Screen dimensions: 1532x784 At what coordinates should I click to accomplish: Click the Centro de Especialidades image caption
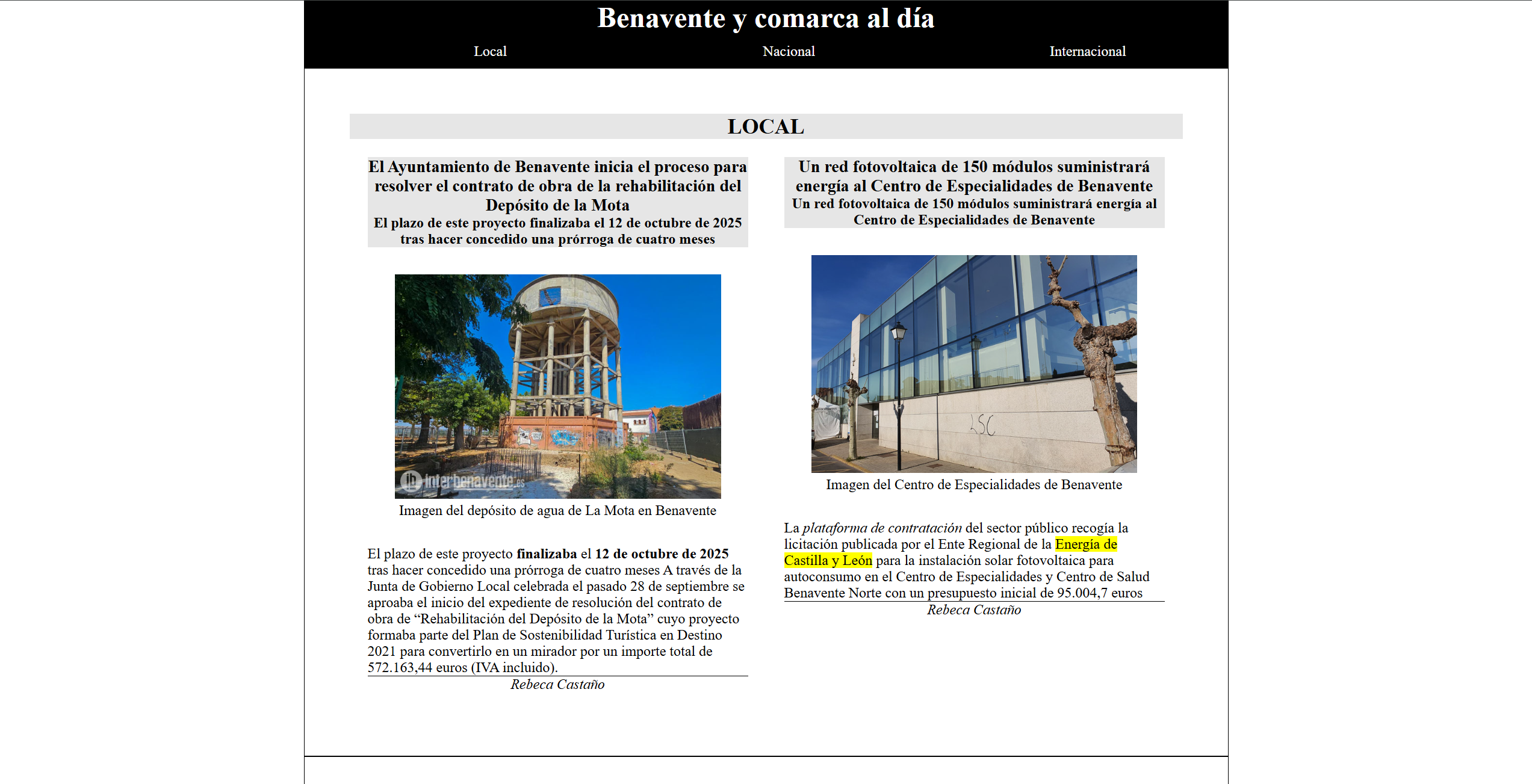pos(974,485)
